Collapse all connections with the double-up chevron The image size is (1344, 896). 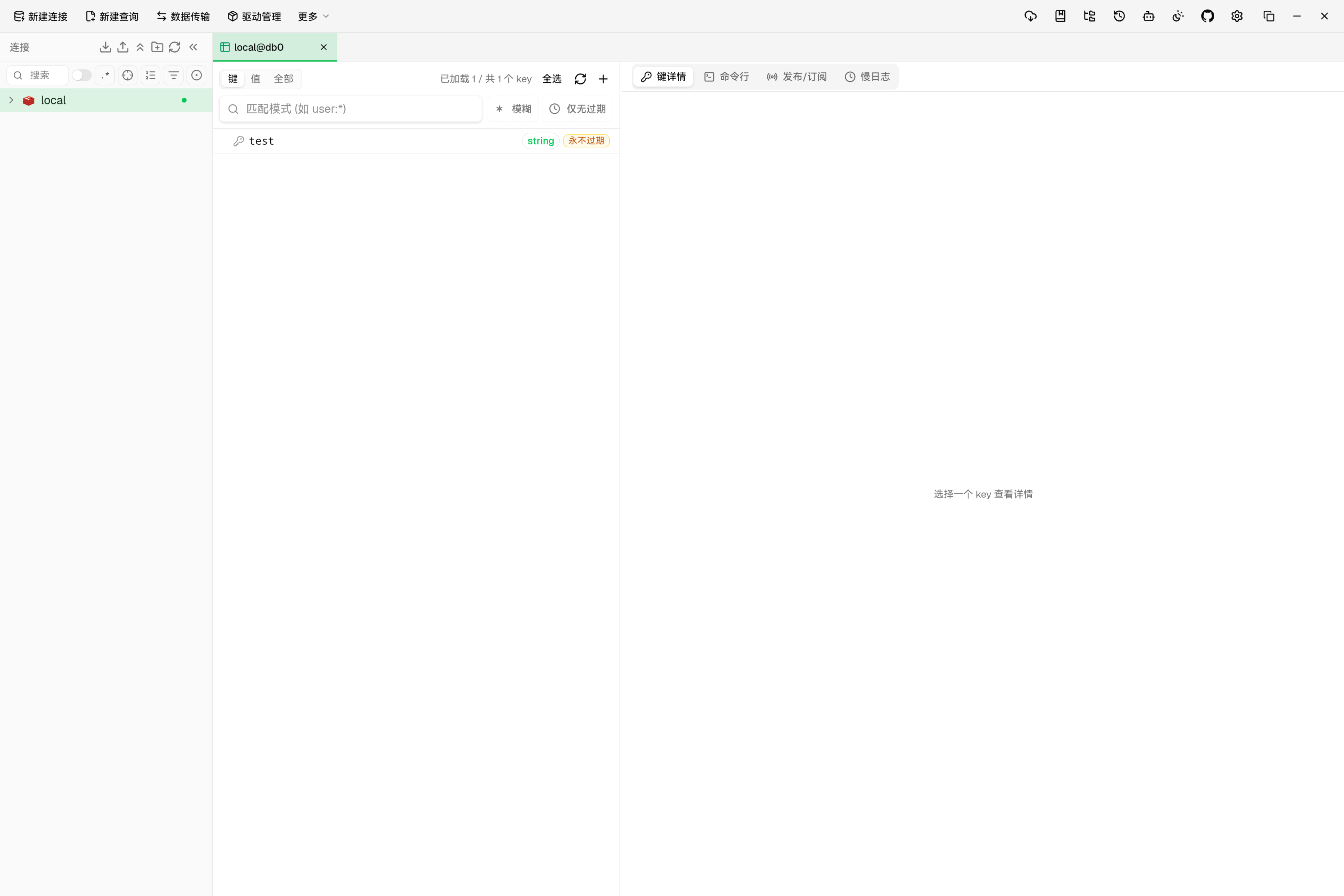[140, 47]
